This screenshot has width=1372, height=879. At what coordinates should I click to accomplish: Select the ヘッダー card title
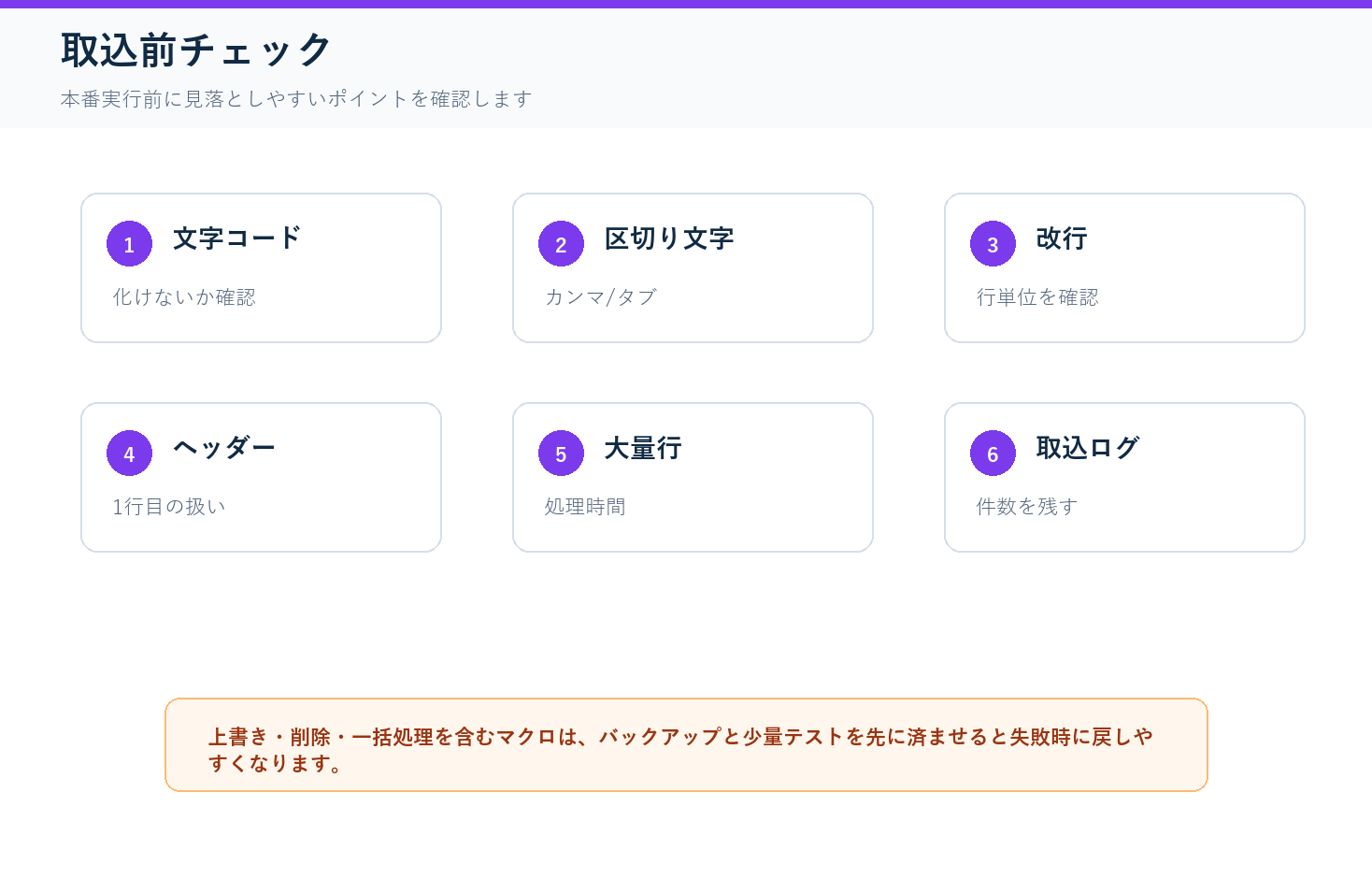(x=224, y=448)
